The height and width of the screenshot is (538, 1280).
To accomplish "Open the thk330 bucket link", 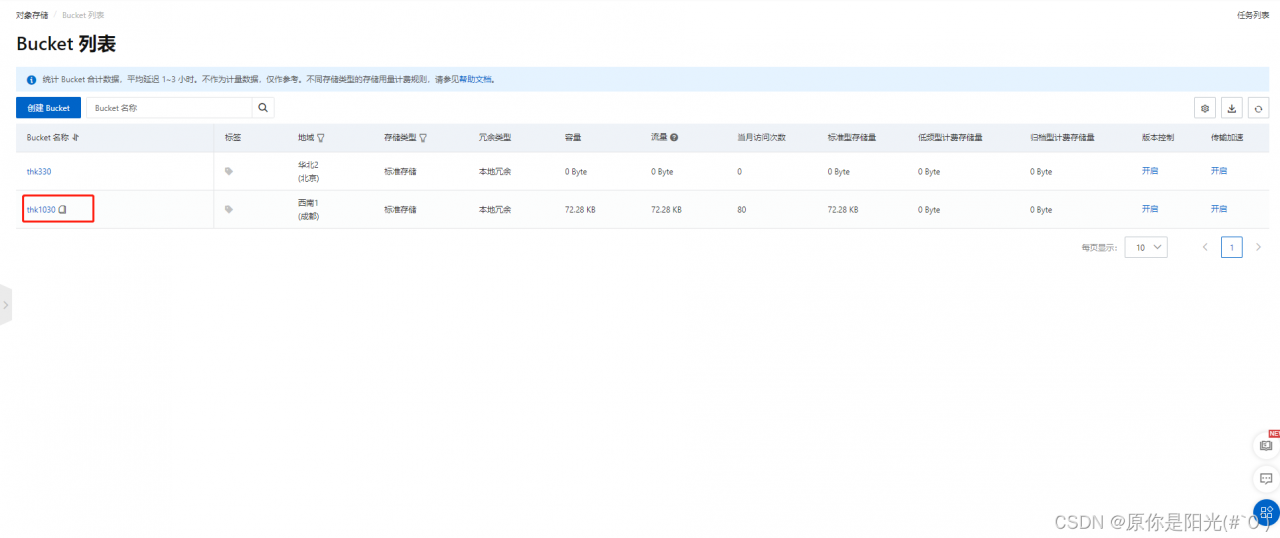I will coord(39,172).
